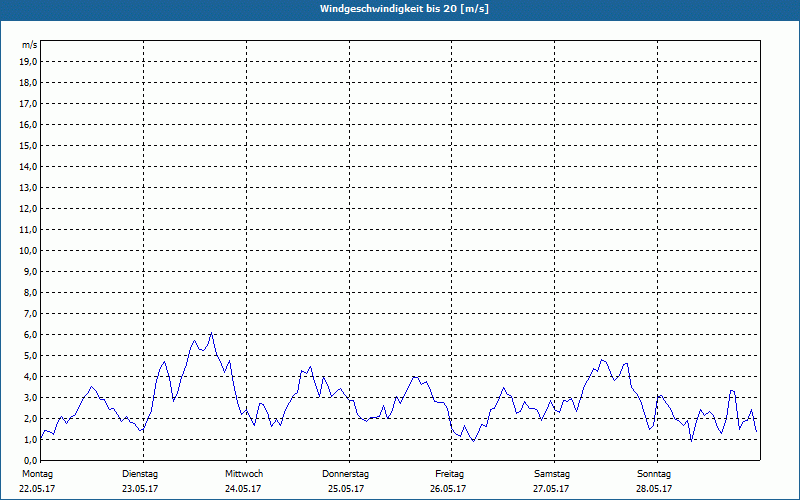
Task: Select the date '26.05.17'
Action: click(448, 489)
